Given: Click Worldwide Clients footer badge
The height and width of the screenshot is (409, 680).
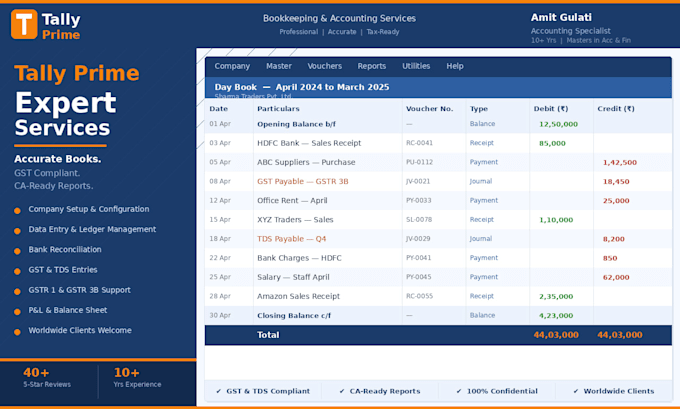Looking at the screenshot, I should pos(614,391).
